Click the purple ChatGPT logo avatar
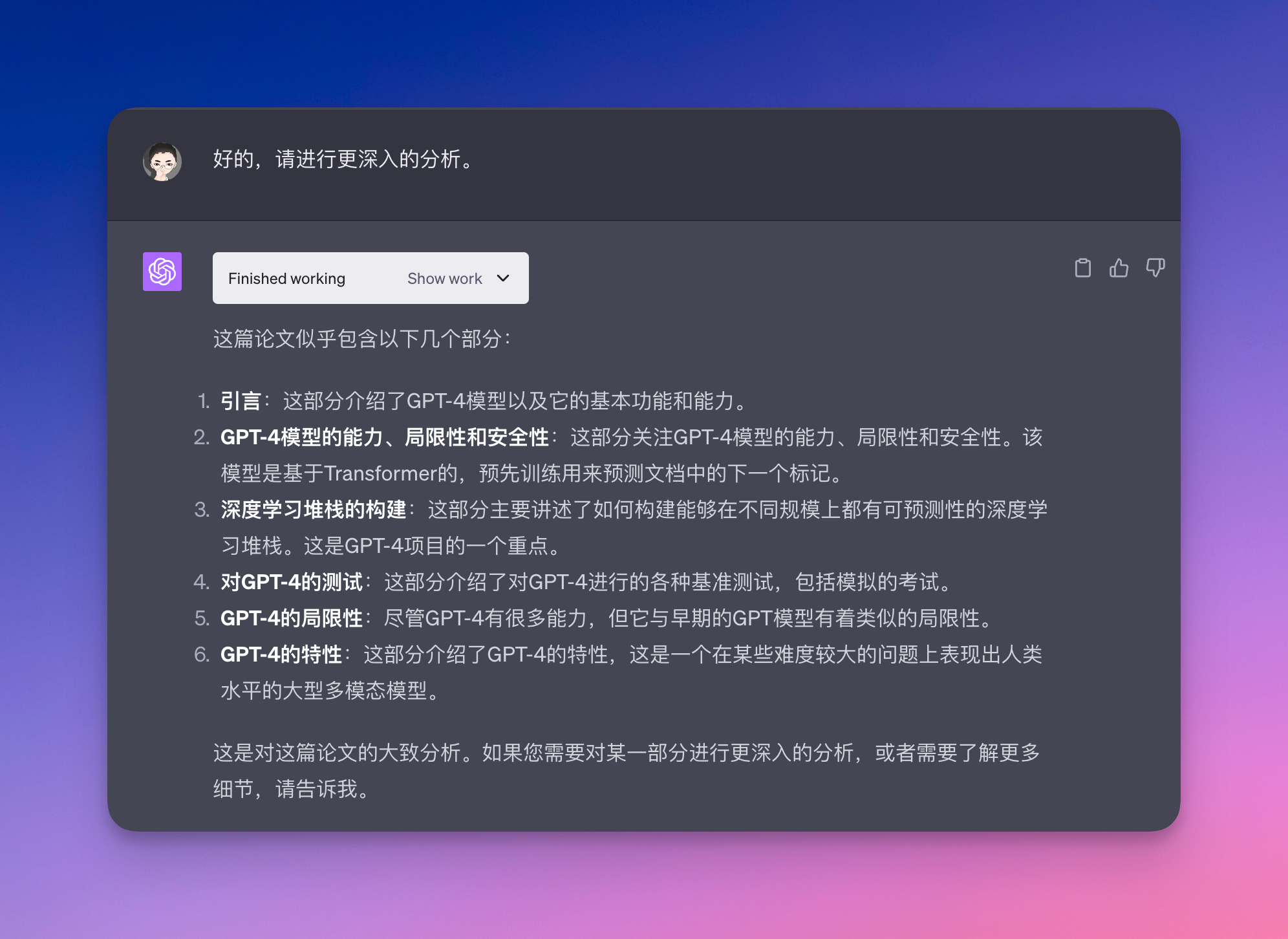The image size is (1288, 939). point(162,272)
